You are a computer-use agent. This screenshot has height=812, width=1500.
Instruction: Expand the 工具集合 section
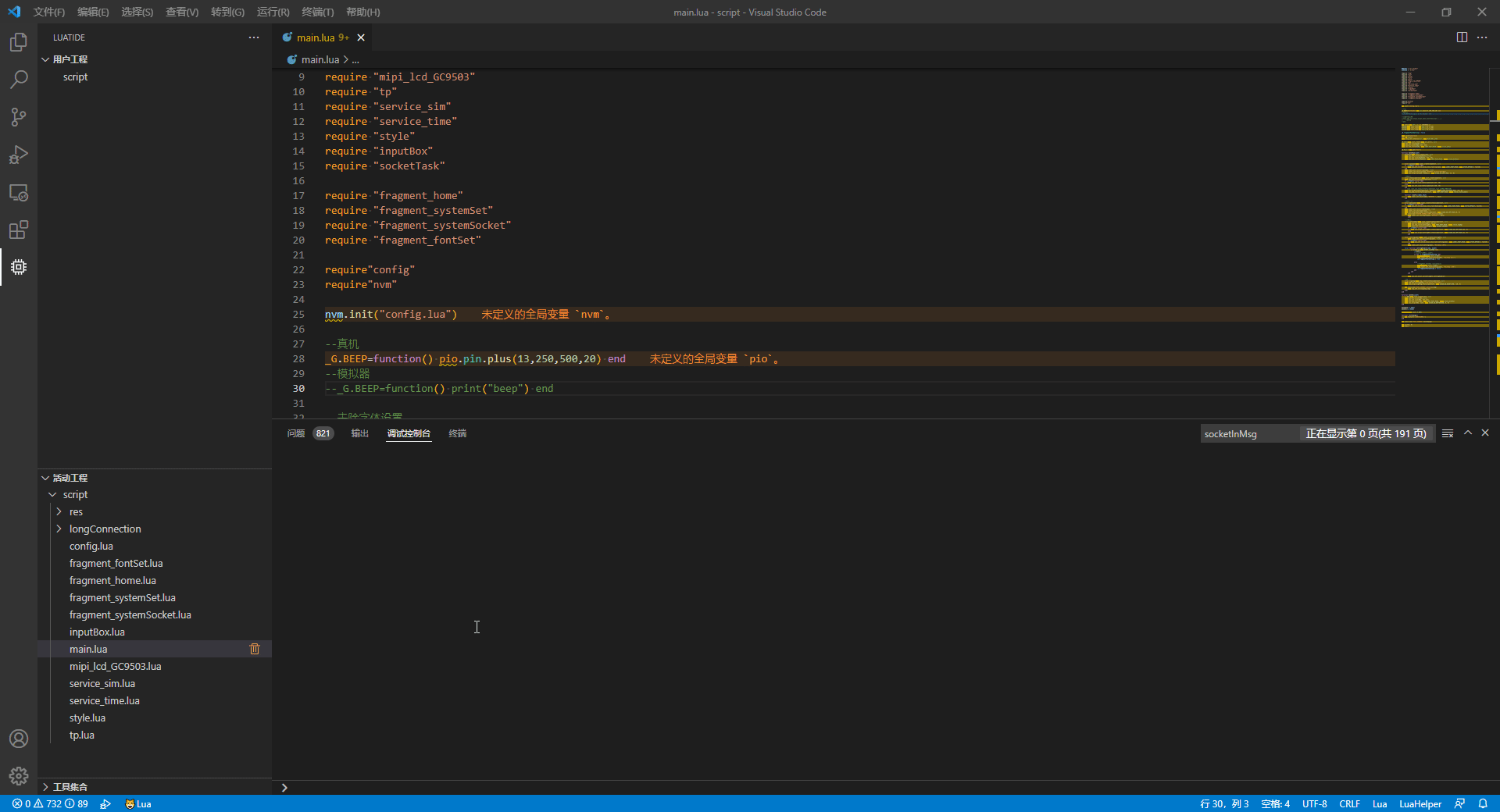coord(45,787)
